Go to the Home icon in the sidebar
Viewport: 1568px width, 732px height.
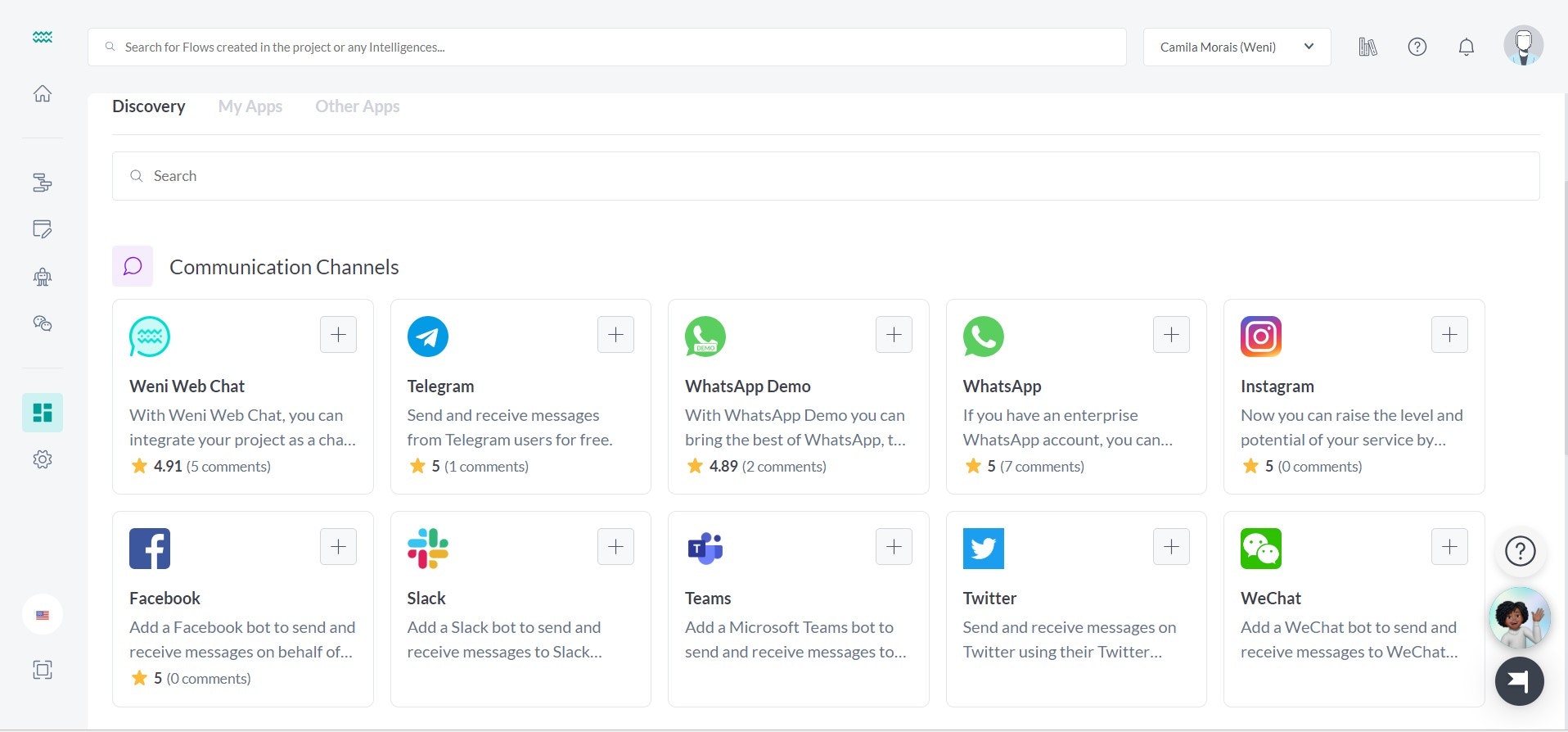pos(43,93)
